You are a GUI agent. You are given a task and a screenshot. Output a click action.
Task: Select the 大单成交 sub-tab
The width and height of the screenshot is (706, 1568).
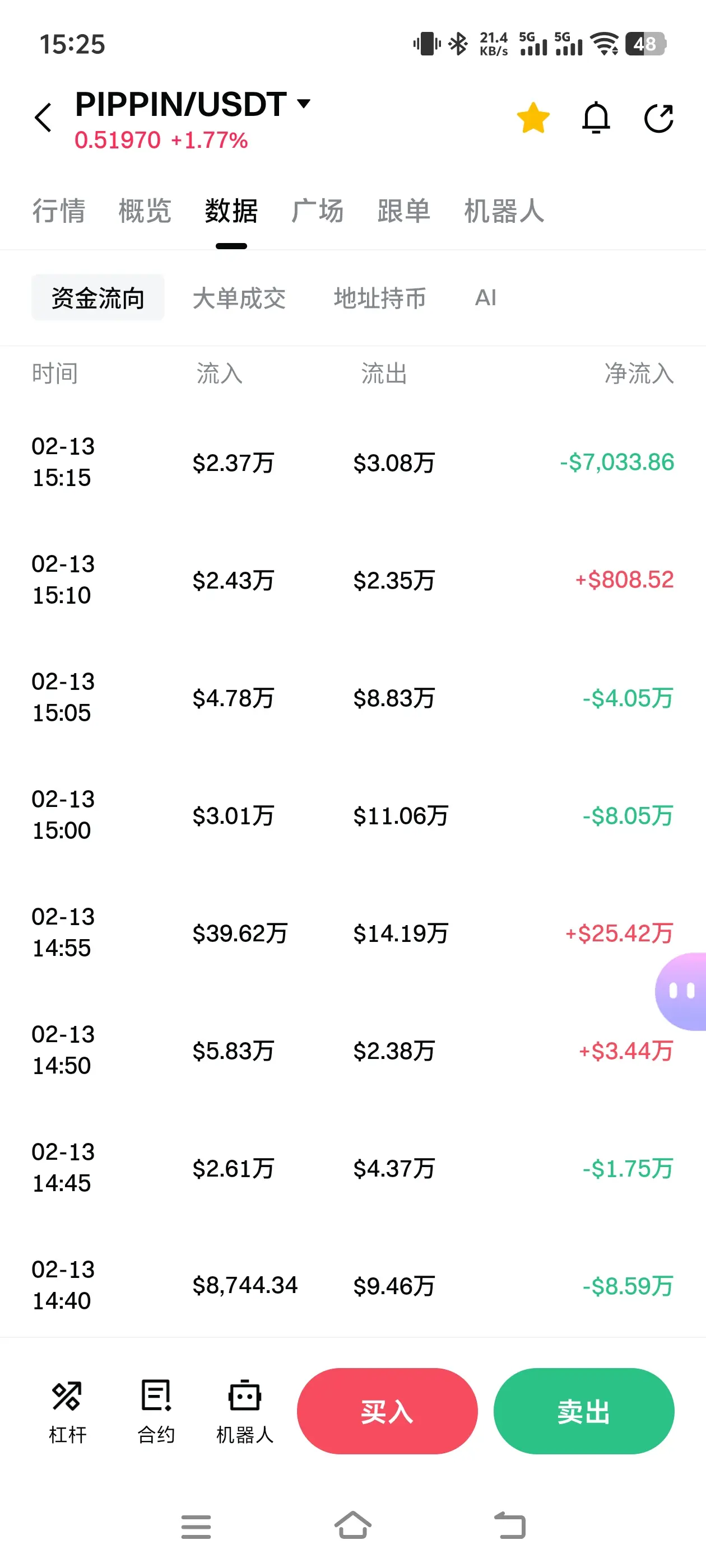(239, 298)
